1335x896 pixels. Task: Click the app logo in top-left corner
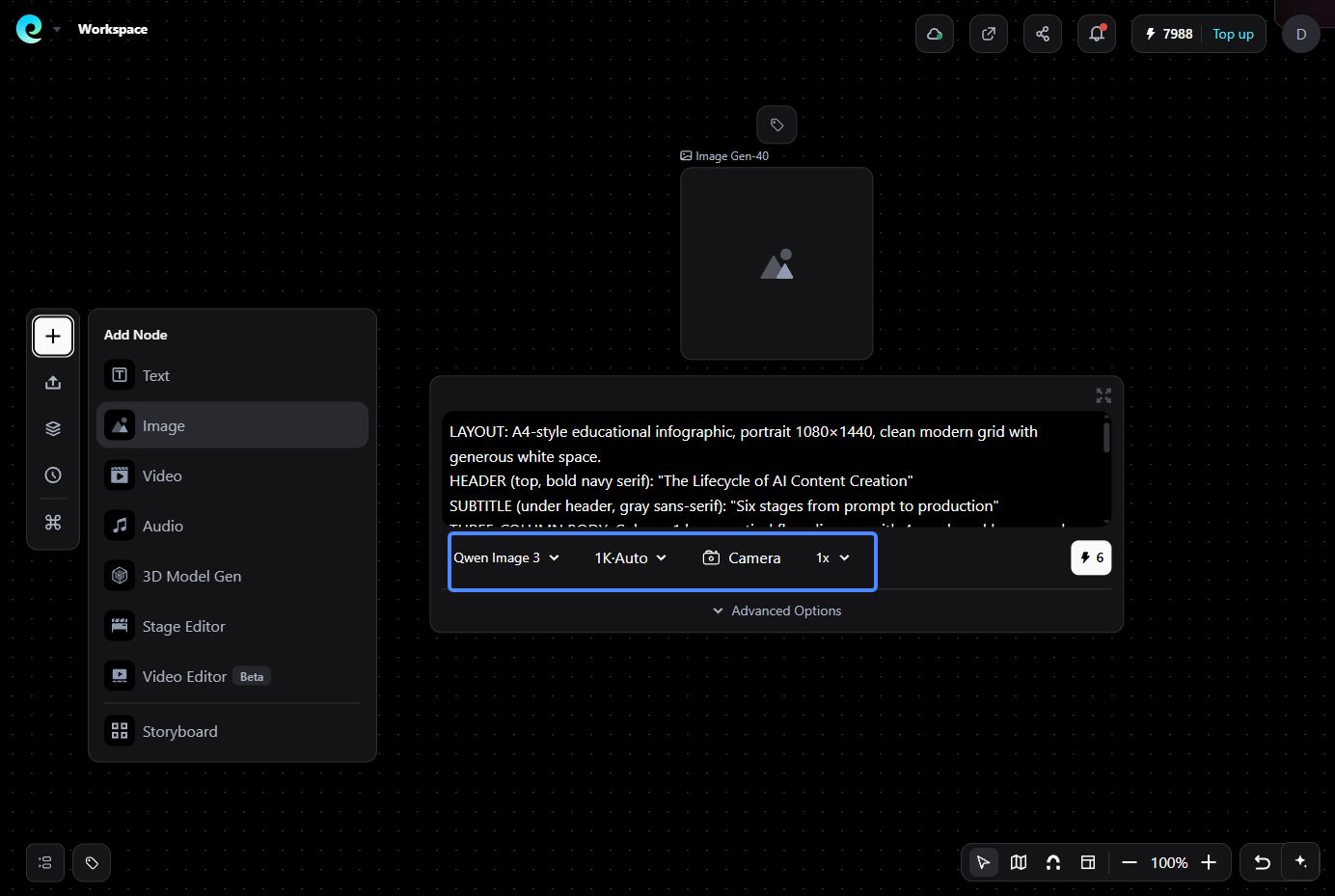tap(30, 29)
